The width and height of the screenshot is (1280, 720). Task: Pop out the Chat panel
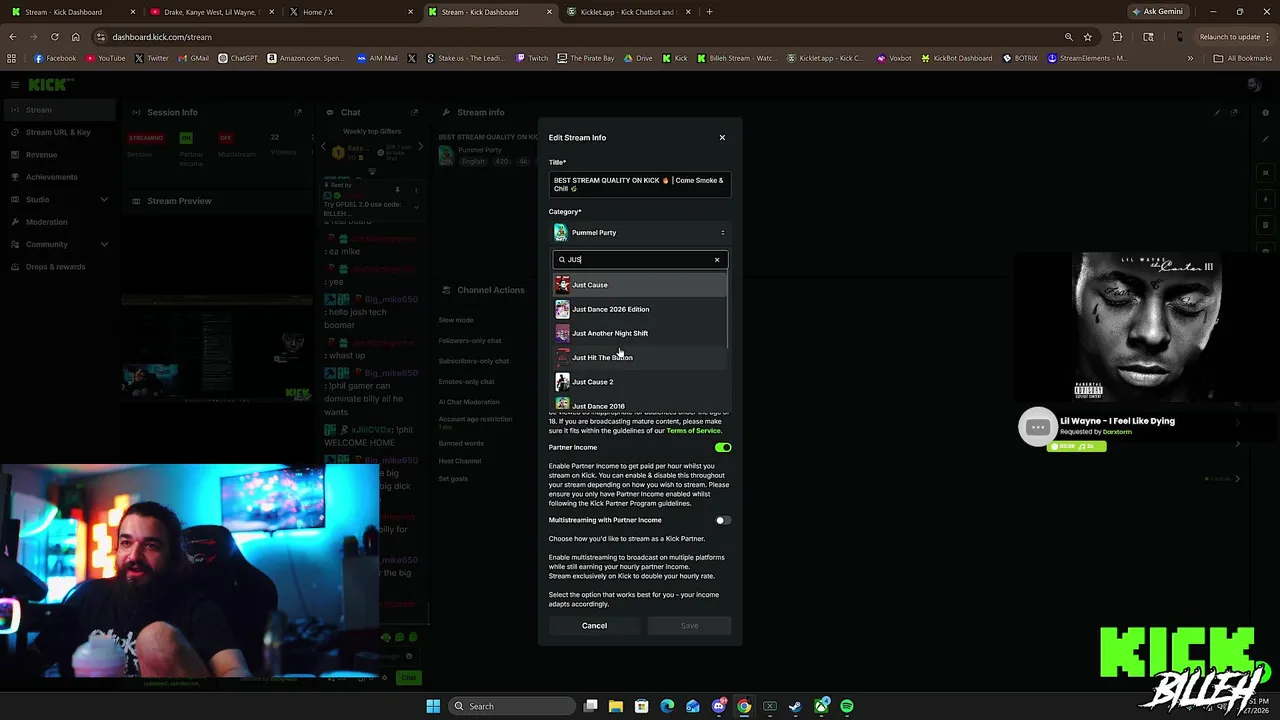415,112
